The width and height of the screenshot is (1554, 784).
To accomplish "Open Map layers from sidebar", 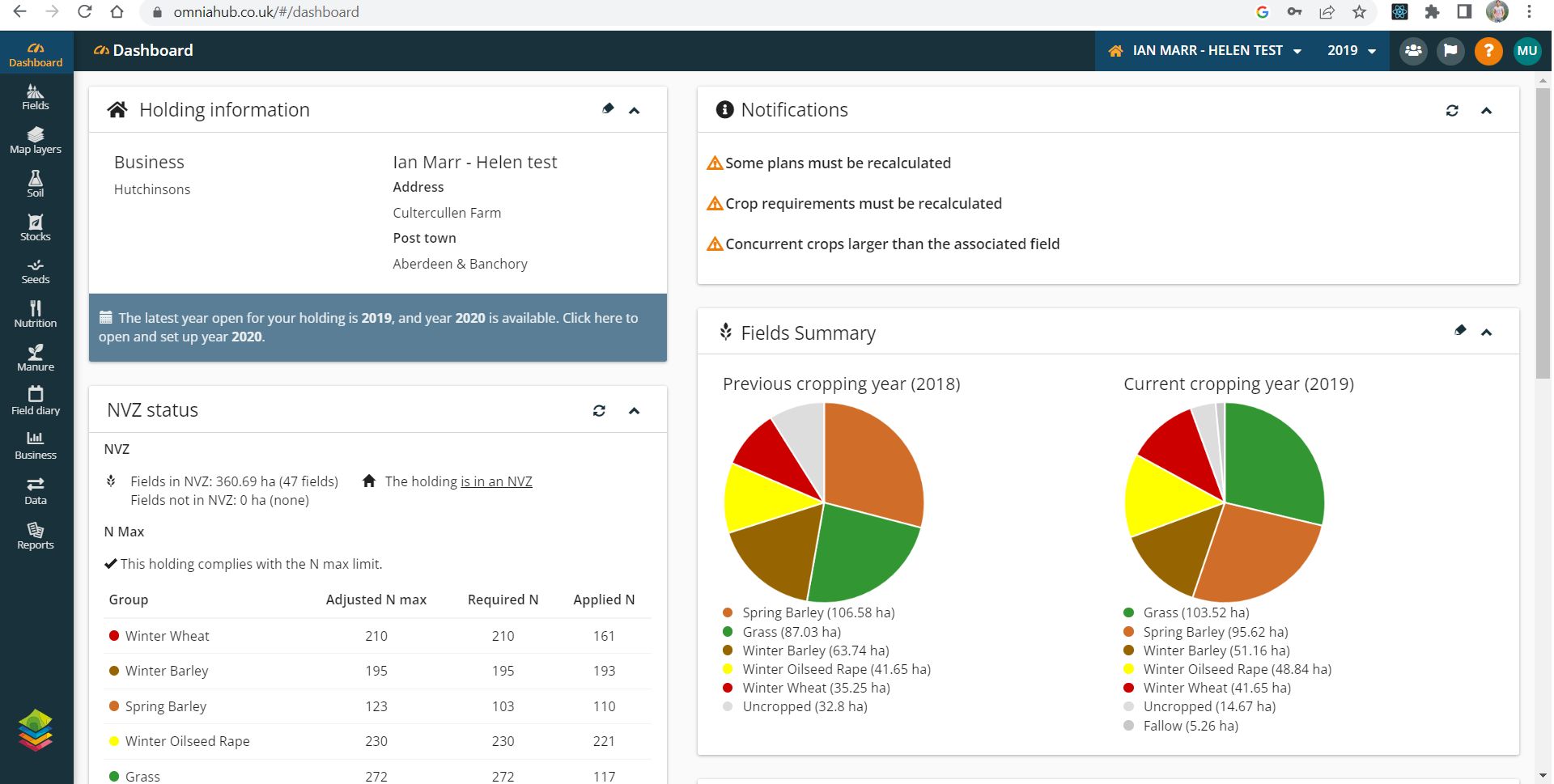I will point(36,141).
